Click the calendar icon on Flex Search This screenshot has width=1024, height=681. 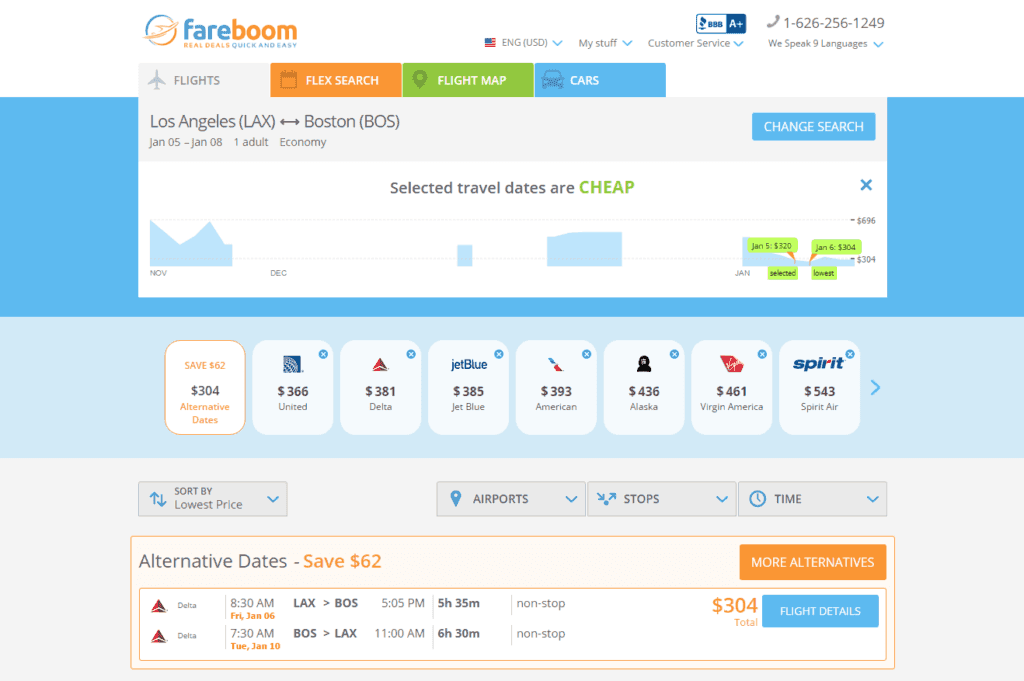coord(289,80)
